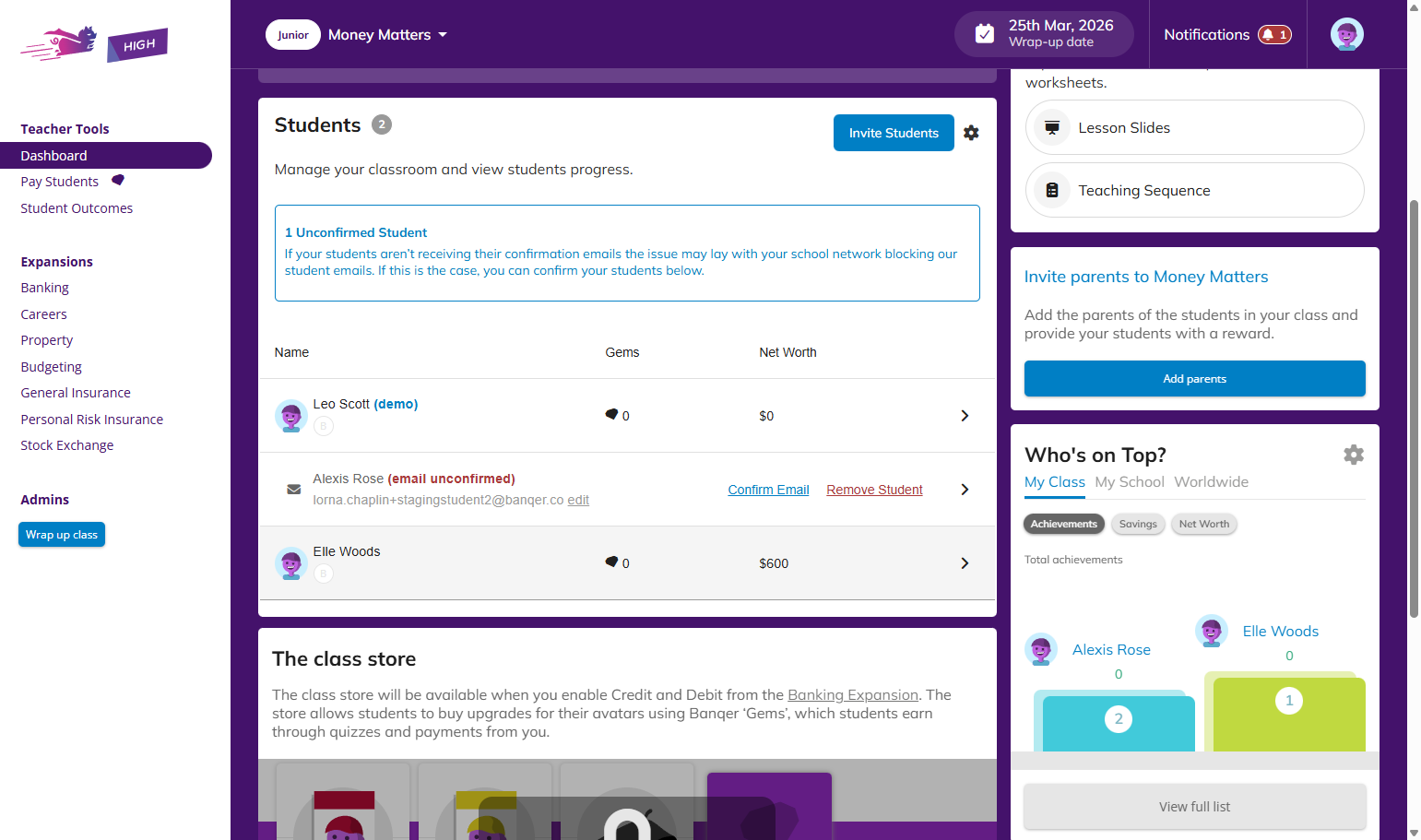Open the Banking Expansion link

coord(853,695)
